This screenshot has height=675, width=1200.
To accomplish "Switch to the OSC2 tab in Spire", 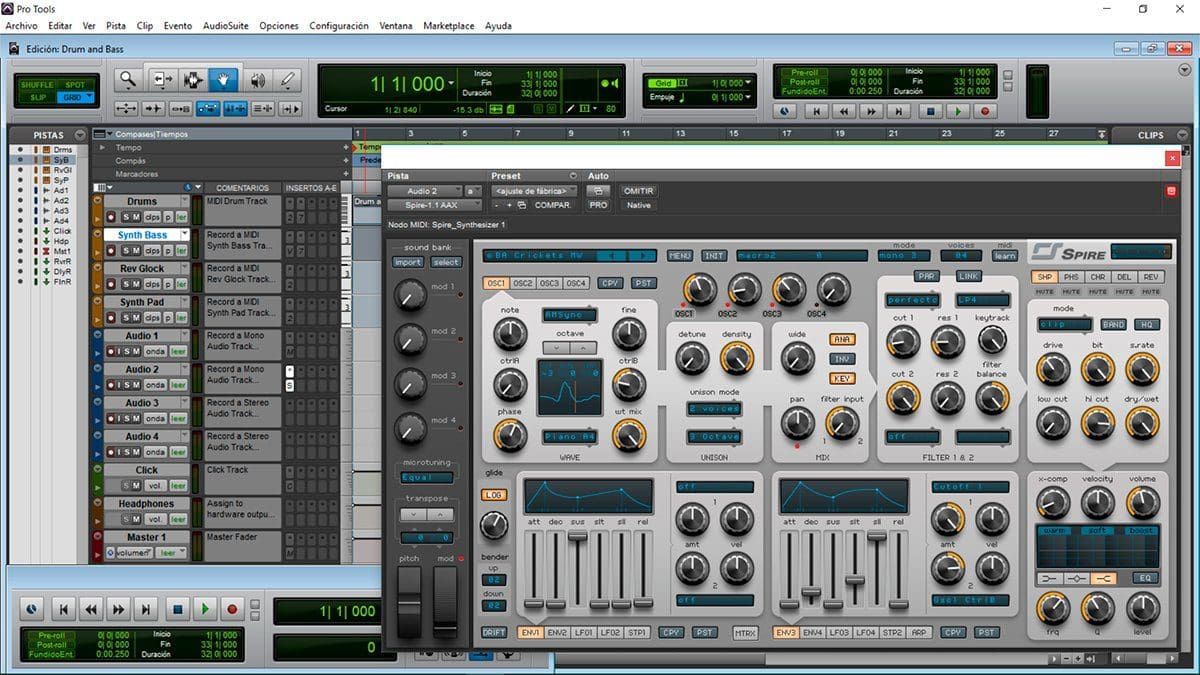I will click(x=522, y=283).
